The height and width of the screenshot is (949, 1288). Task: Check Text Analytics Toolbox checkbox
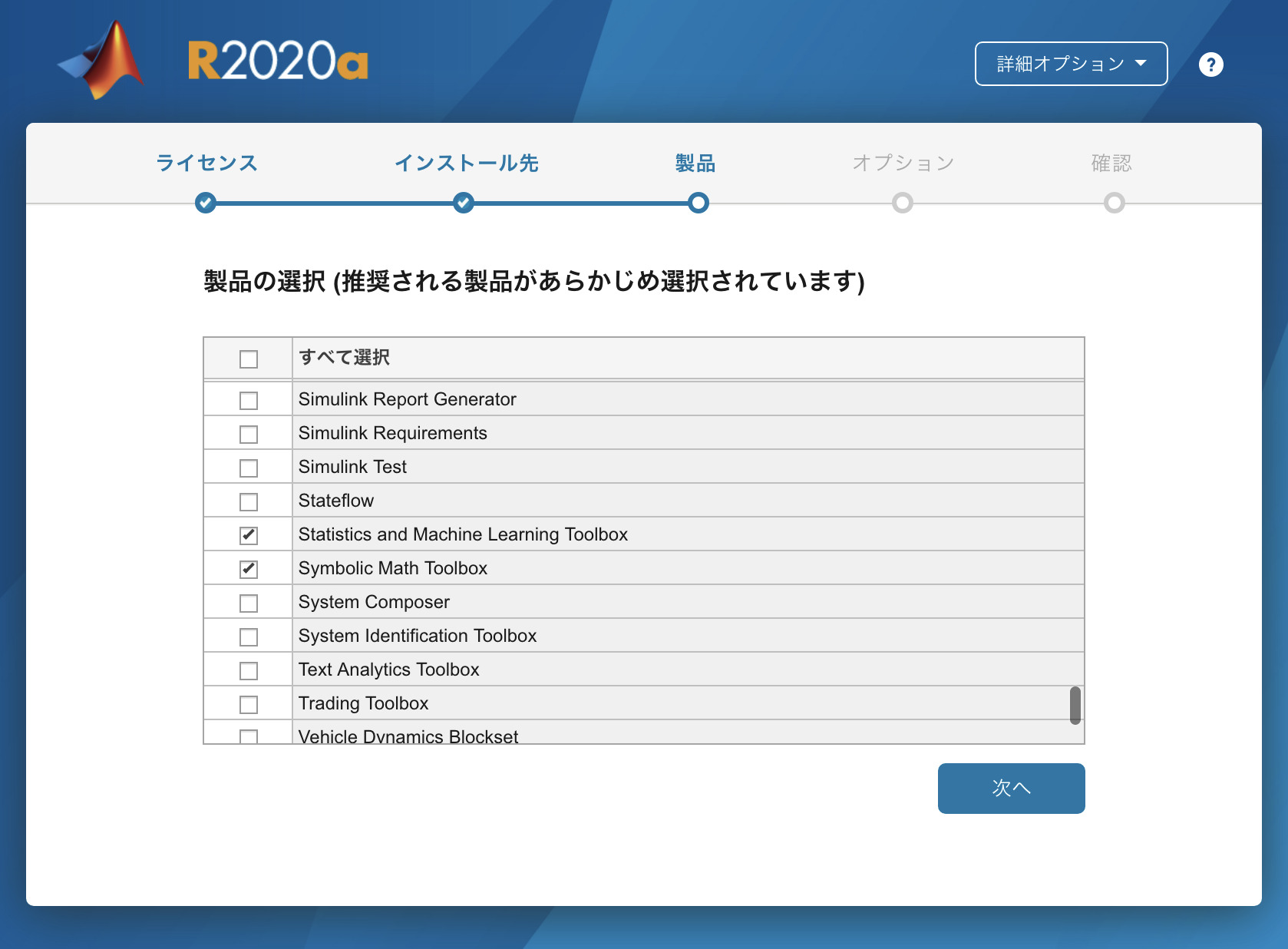249,671
